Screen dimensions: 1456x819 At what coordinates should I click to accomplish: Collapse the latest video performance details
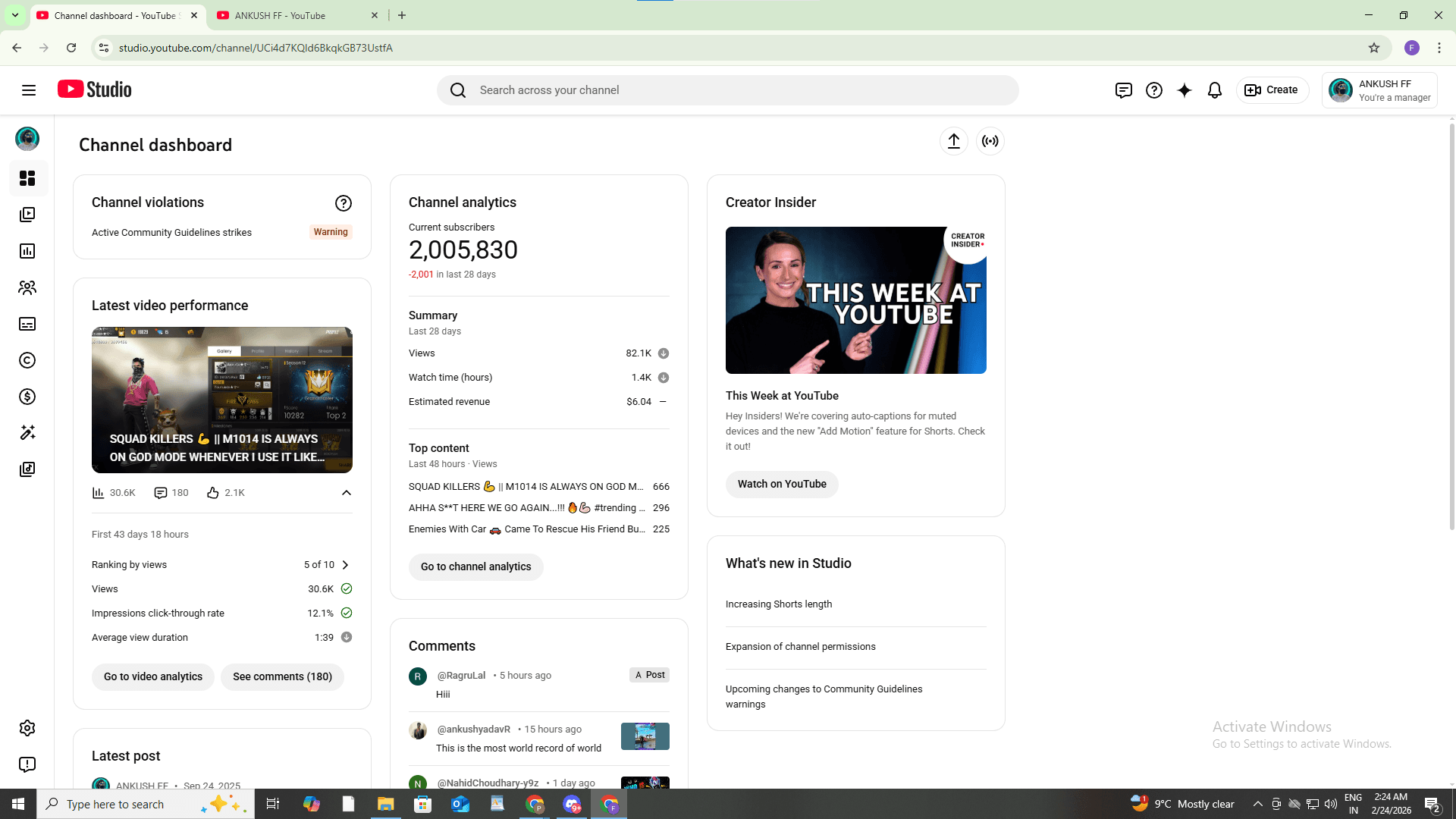coord(347,493)
